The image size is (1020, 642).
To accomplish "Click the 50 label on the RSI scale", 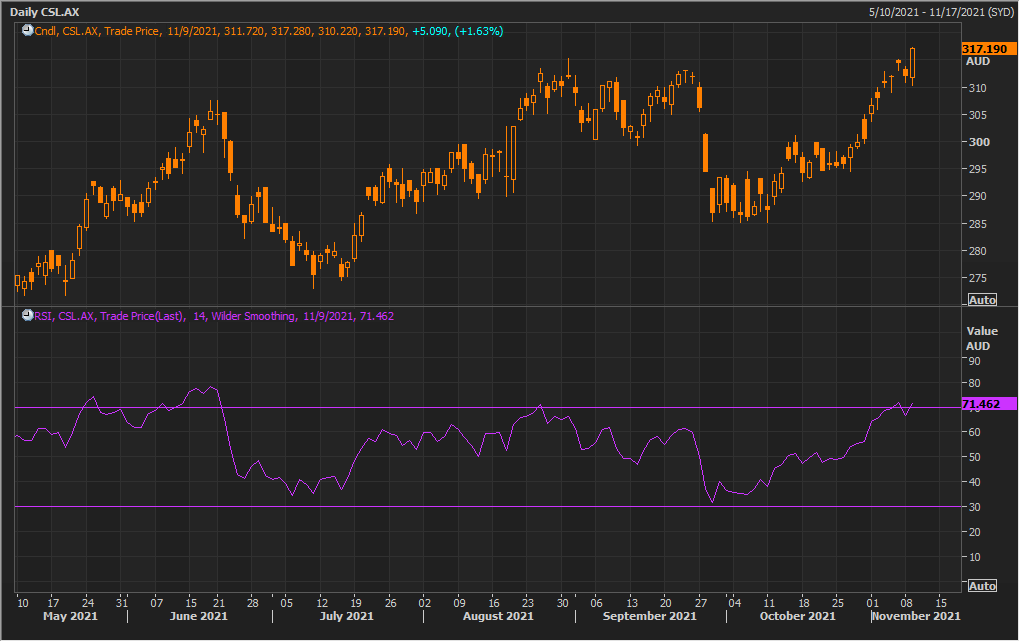I will pos(974,457).
